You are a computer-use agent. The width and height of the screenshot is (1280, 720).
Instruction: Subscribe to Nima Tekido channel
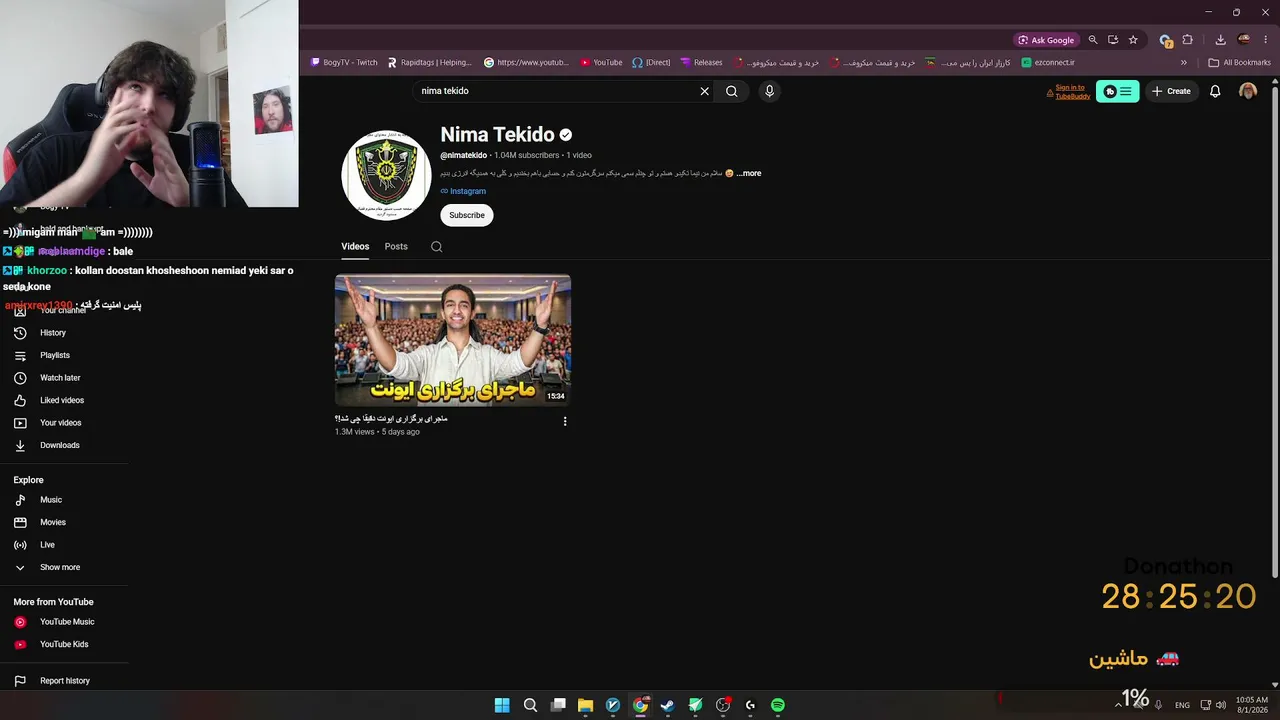pyautogui.click(x=467, y=215)
